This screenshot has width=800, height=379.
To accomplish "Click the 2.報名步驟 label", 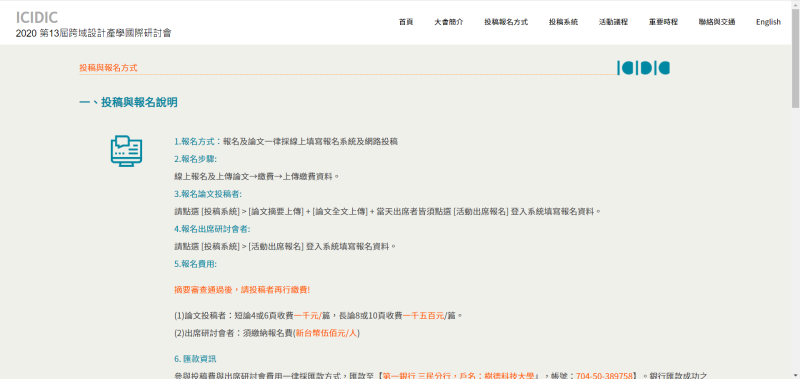I will coord(195,159).
